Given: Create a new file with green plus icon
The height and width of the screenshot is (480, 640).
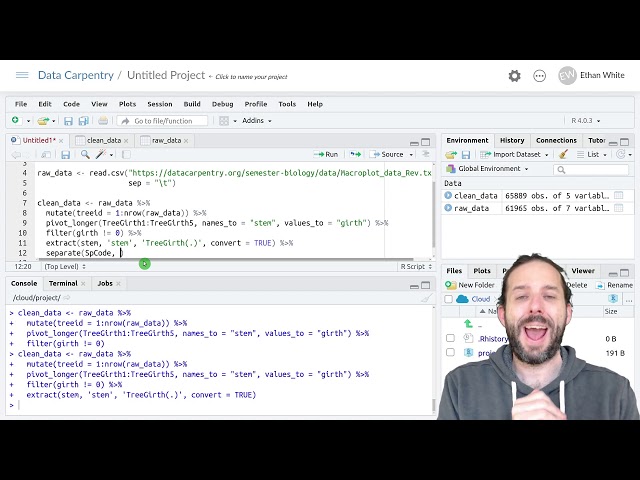Looking at the screenshot, I should [15, 120].
